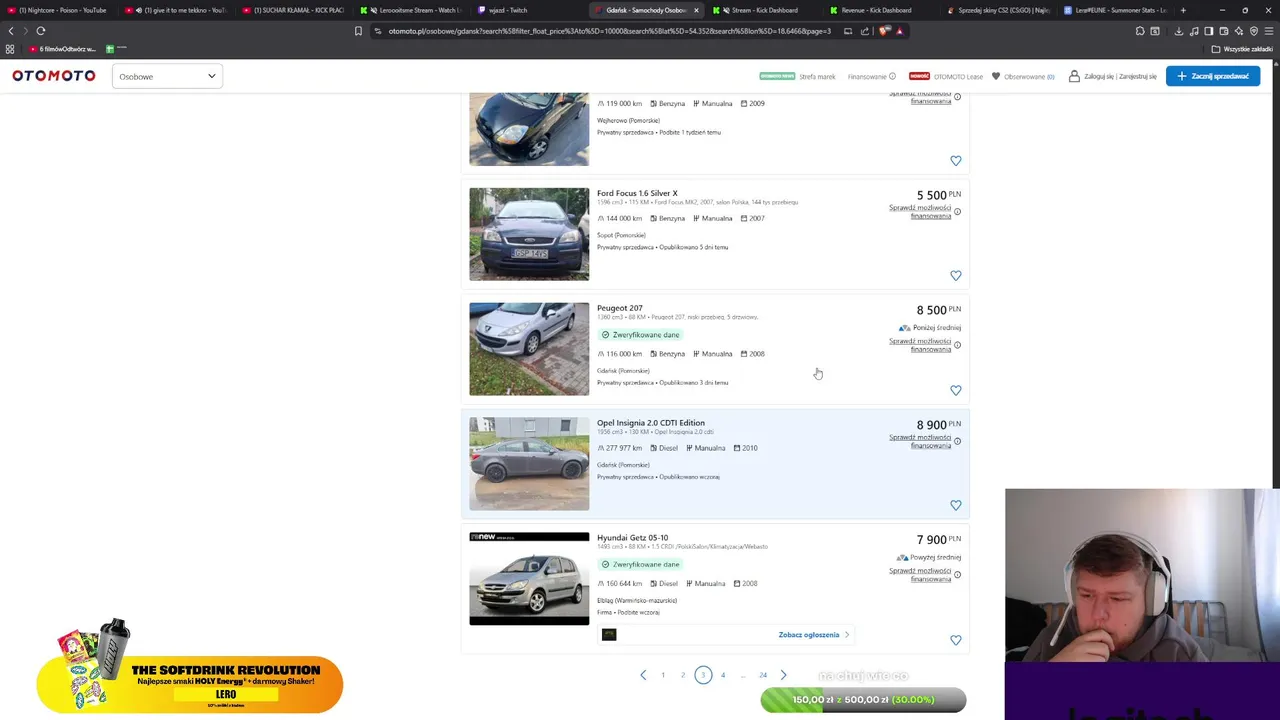This screenshot has width=1280, height=720.
Task: Click the Zaloguj się login link
Action: [x=1098, y=76]
